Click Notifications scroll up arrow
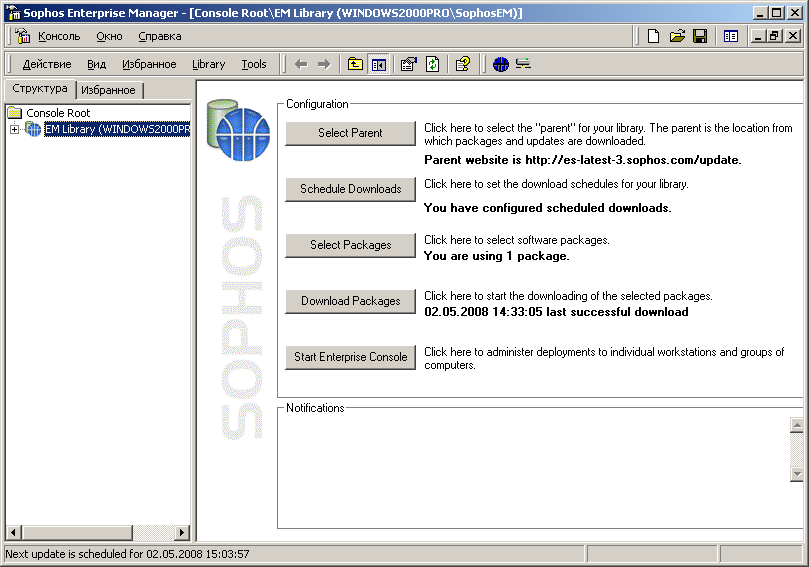 click(797, 425)
